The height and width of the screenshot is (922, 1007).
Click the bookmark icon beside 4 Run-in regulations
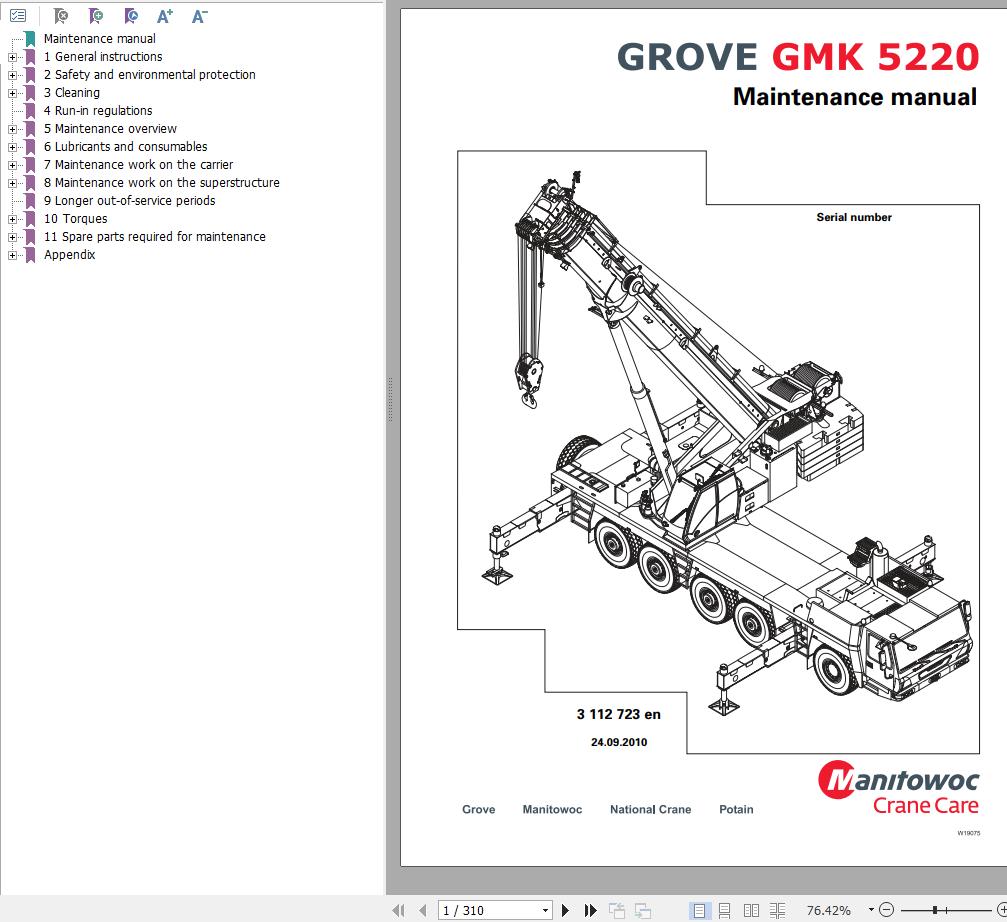pos(30,111)
